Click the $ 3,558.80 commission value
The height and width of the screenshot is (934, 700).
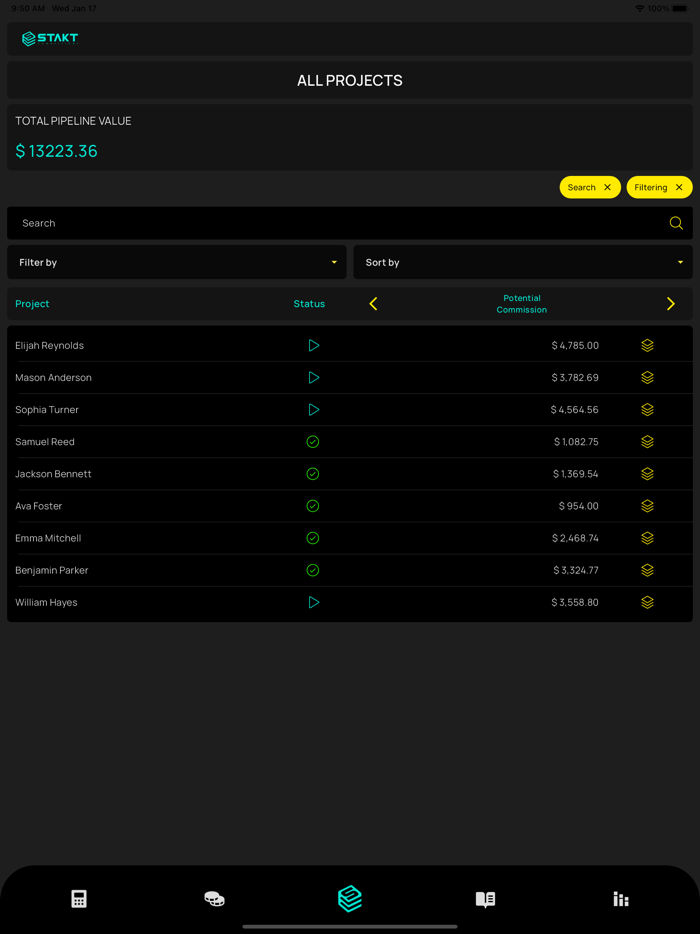575,603
